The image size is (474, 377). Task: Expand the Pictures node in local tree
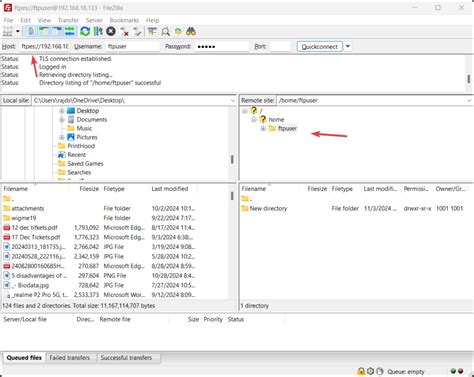[x=62, y=137]
